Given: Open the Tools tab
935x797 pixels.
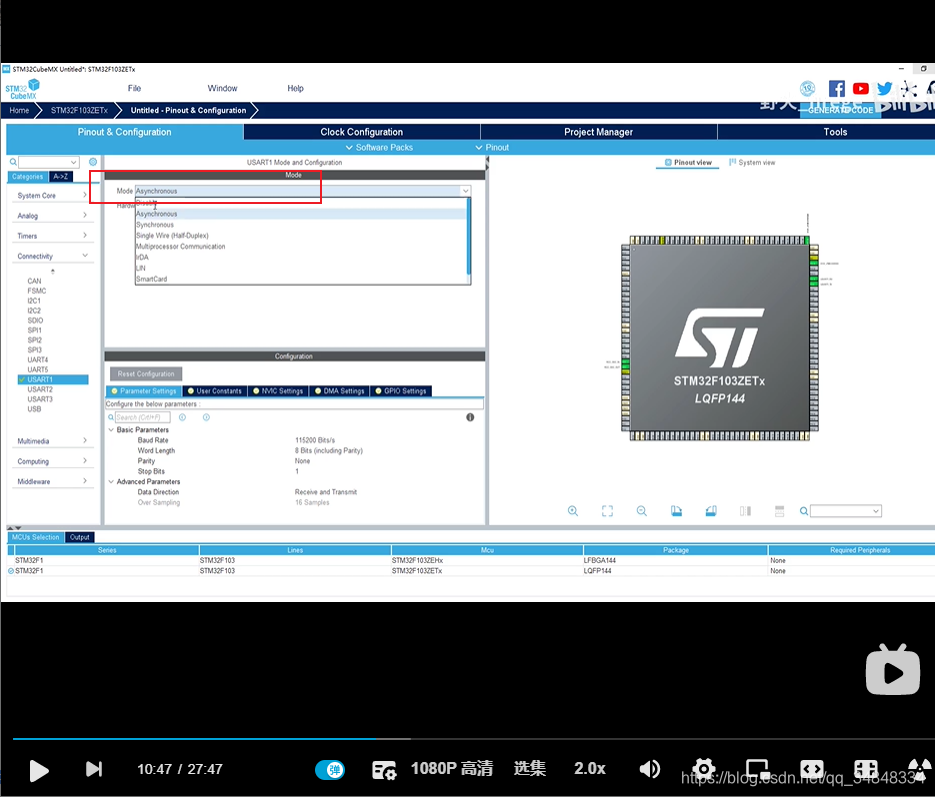Looking at the screenshot, I should tap(835, 132).
